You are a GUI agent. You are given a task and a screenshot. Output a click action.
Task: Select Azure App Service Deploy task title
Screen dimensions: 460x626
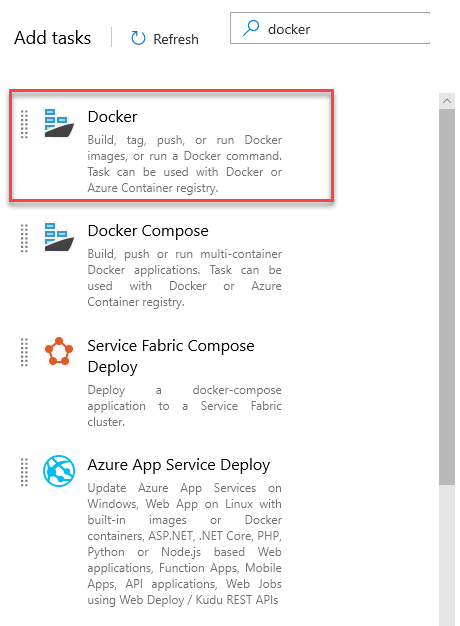pos(178,465)
